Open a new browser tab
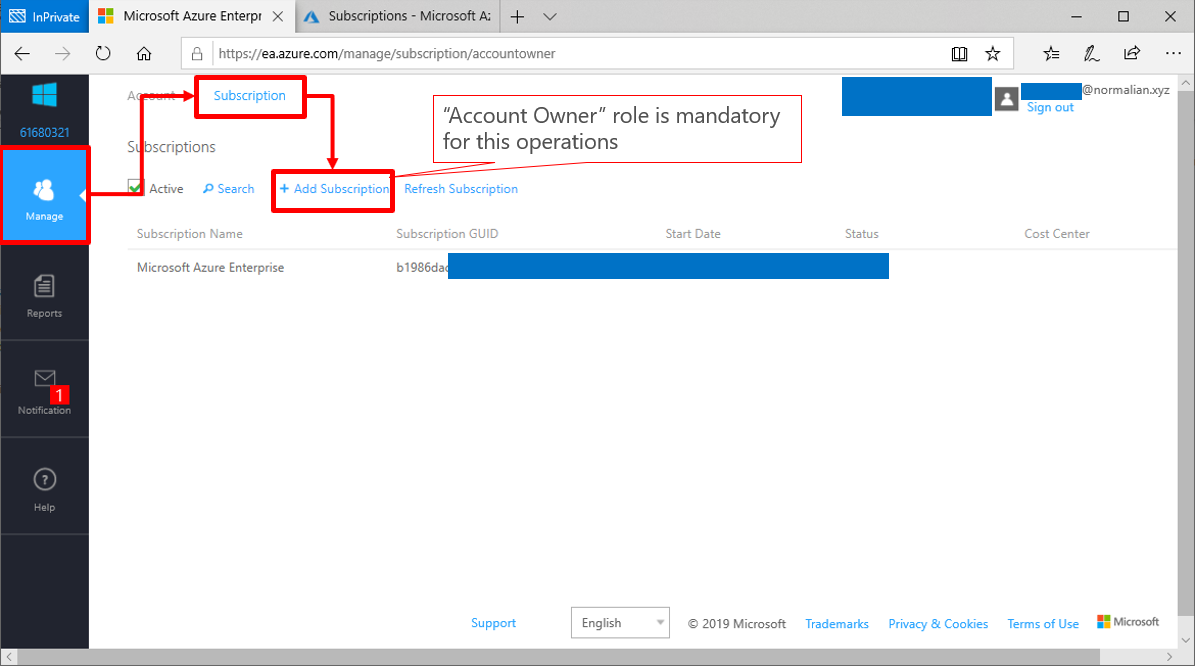Image resolution: width=1195 pixels, height=667 pixels. [x=517, y=16]
